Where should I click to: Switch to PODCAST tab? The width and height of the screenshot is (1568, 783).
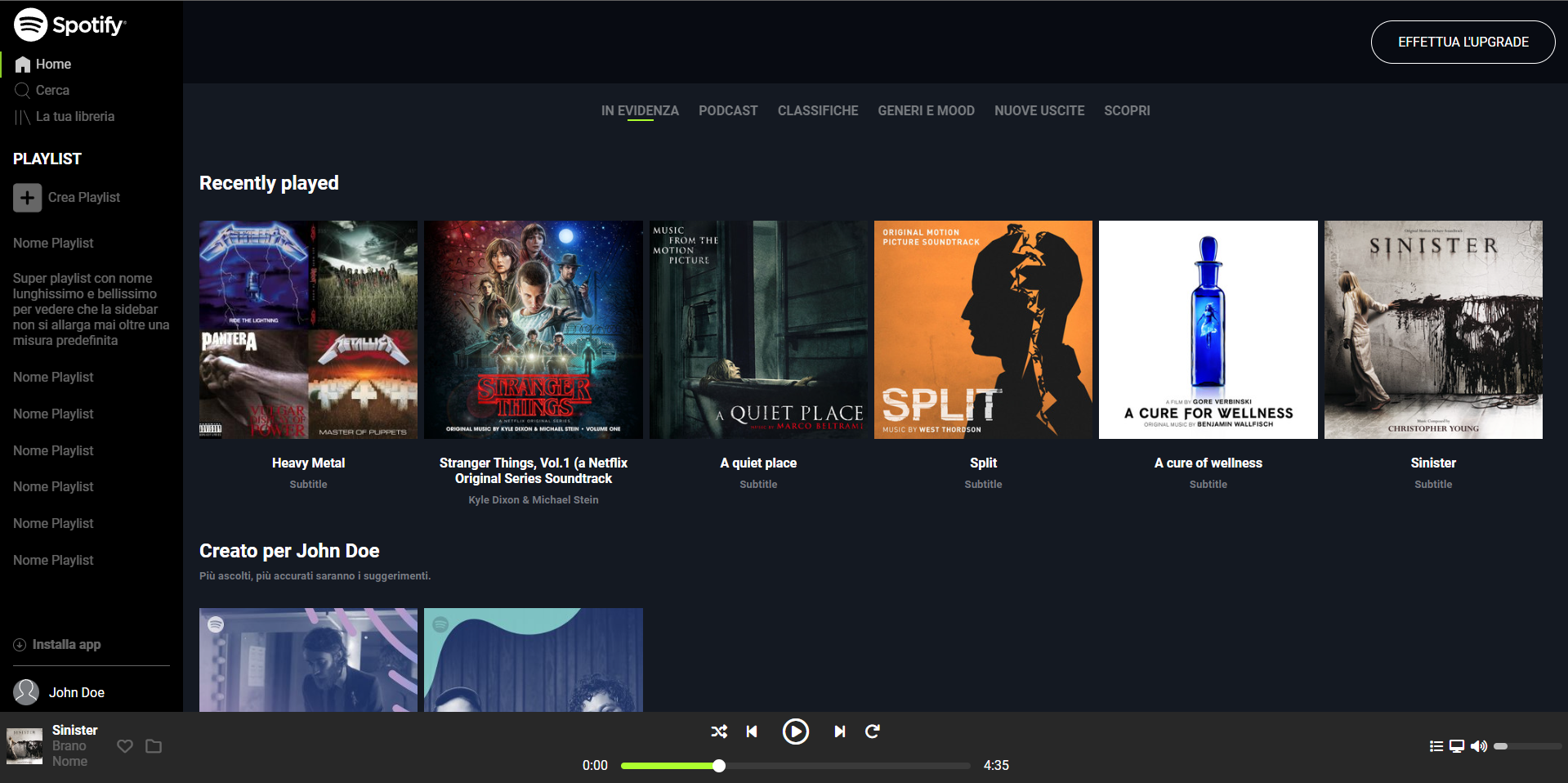(728, 110)
